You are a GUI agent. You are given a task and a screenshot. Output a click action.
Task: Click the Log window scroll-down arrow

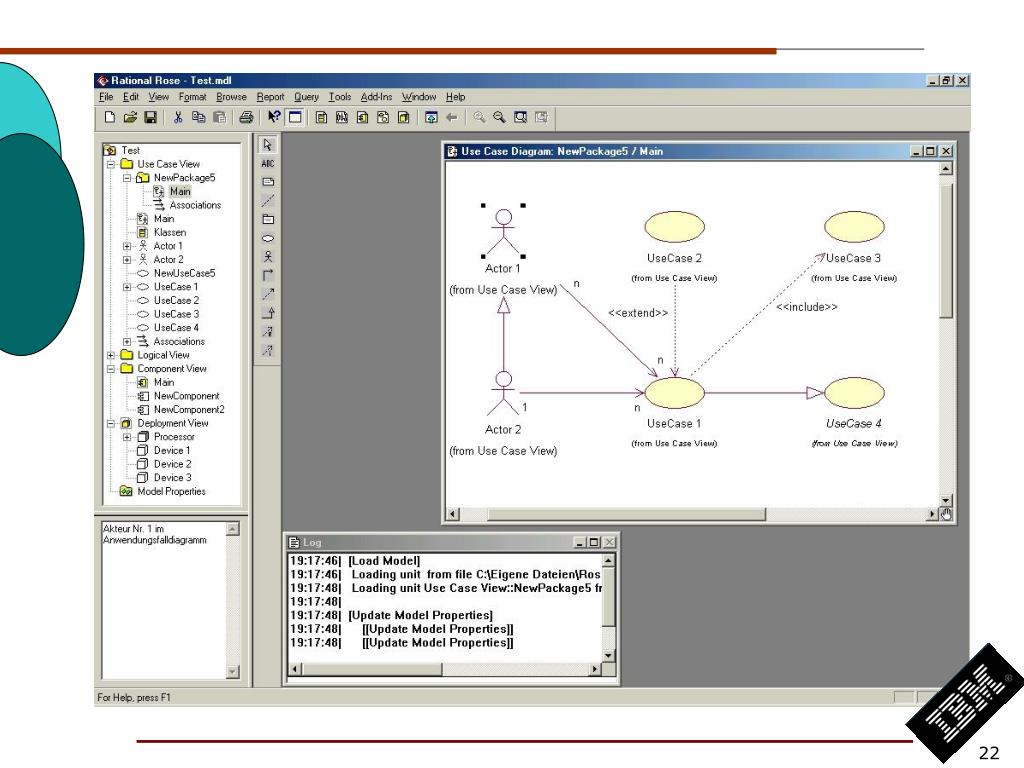point(608,655)
